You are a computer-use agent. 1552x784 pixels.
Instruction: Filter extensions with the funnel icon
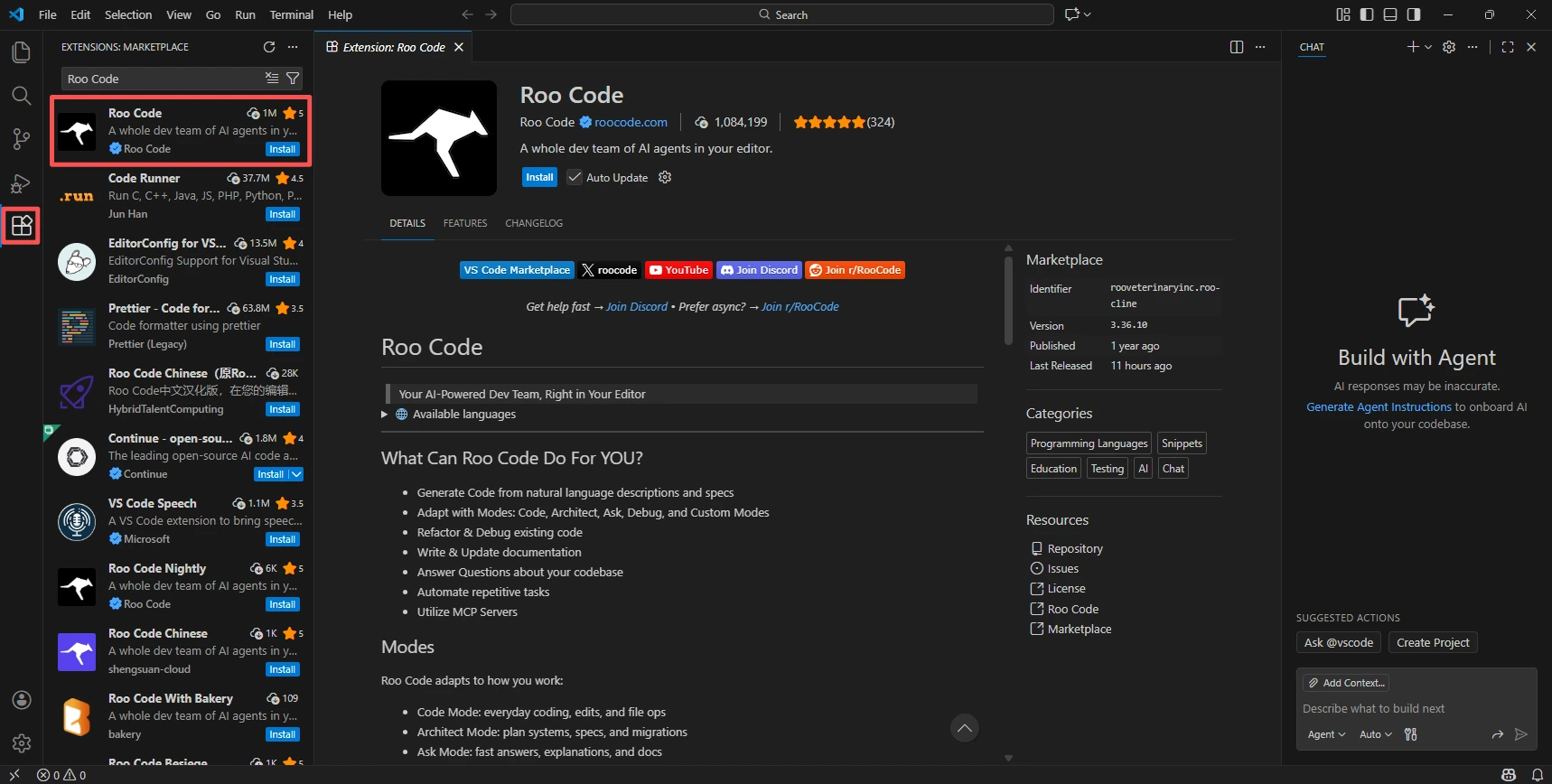[293, 79]
